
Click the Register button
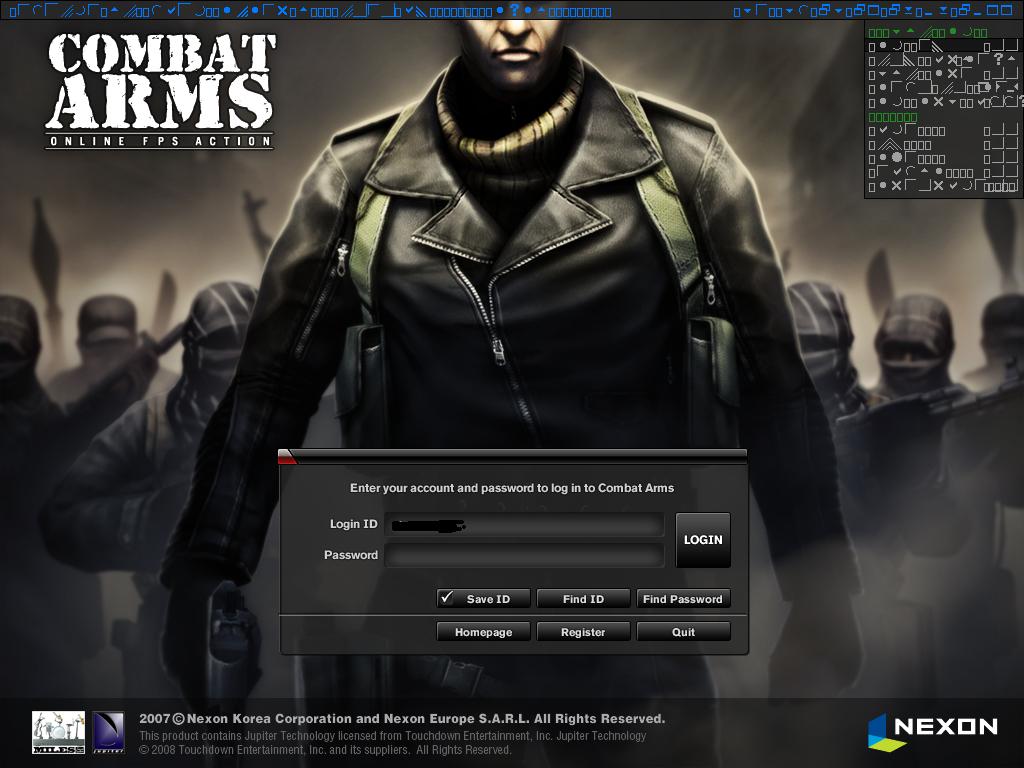pyautogui.click(x=583, y=632)
